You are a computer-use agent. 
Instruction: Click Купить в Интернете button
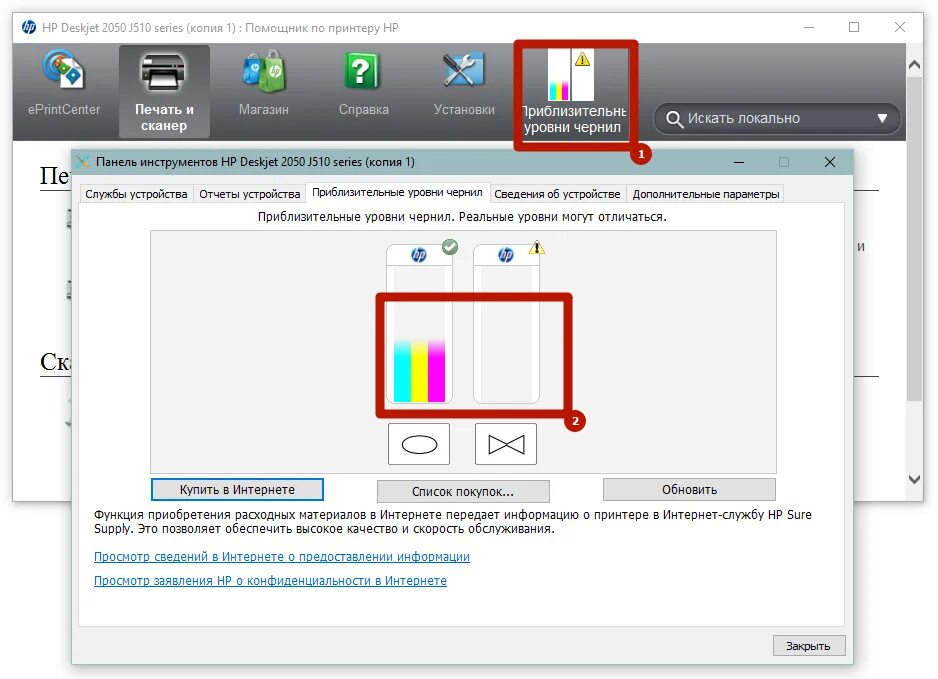[x=237, y=489]
